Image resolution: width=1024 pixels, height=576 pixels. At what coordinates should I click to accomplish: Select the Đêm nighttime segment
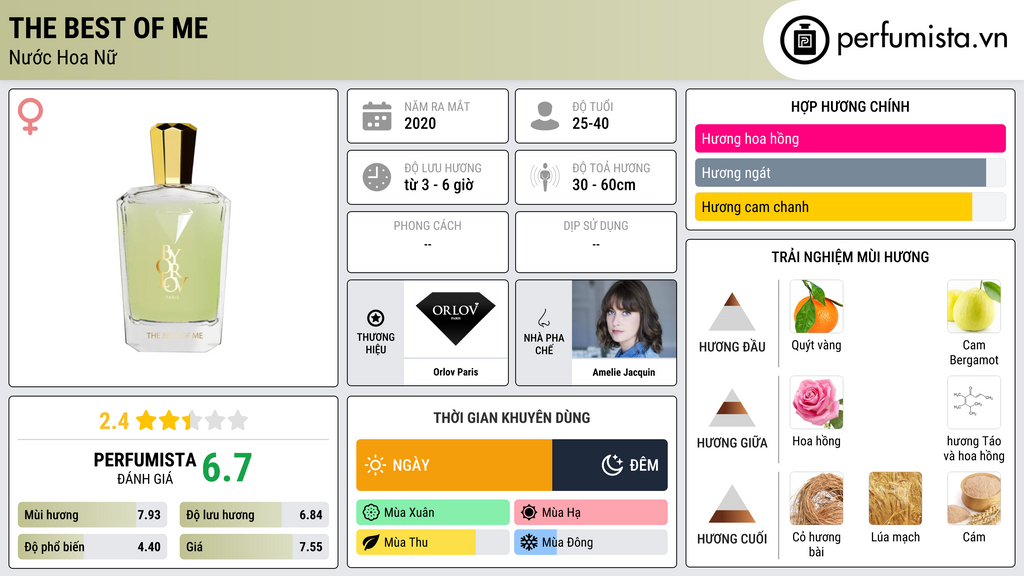[610, 465]
